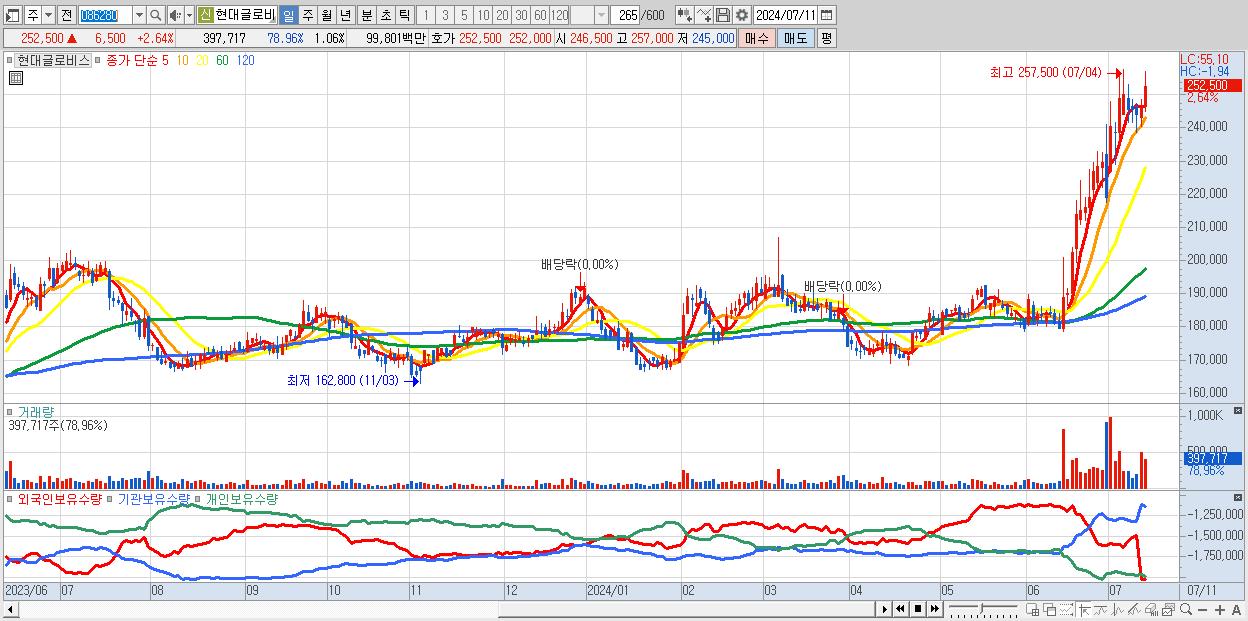Open the dropdown next to speaker icon
The height and width of the screenshot is (621, 1248).
tap(189, 15)
